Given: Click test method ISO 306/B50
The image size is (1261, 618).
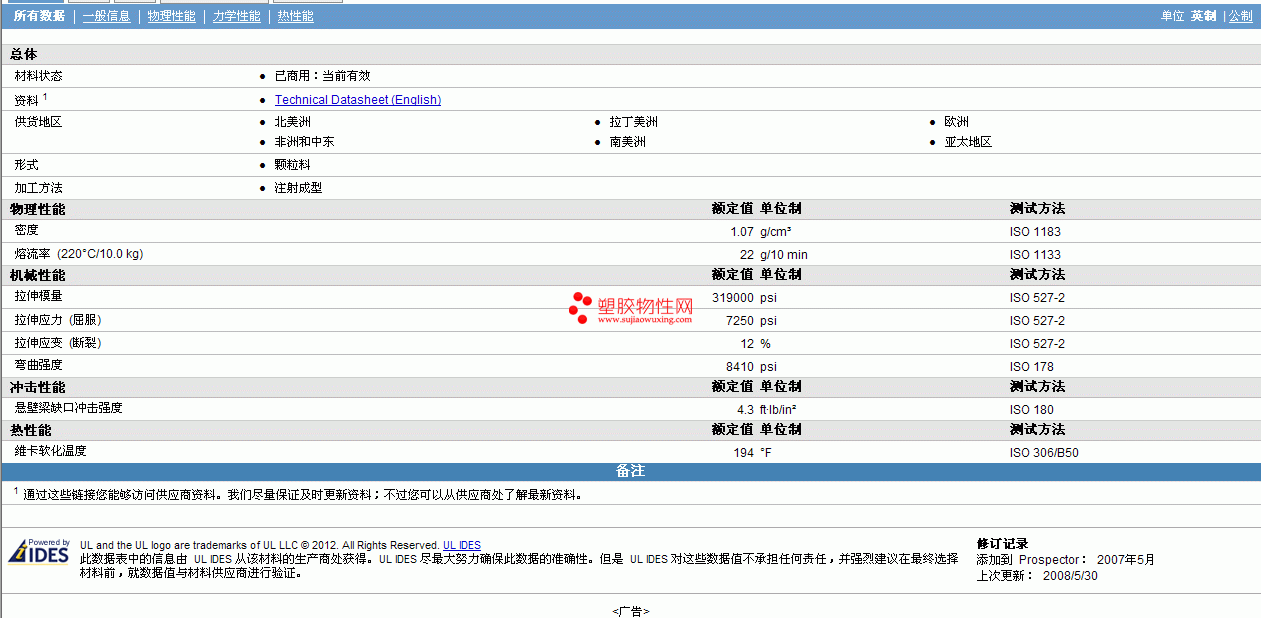Looking at the screenshot, I should tap(1044, 453).
